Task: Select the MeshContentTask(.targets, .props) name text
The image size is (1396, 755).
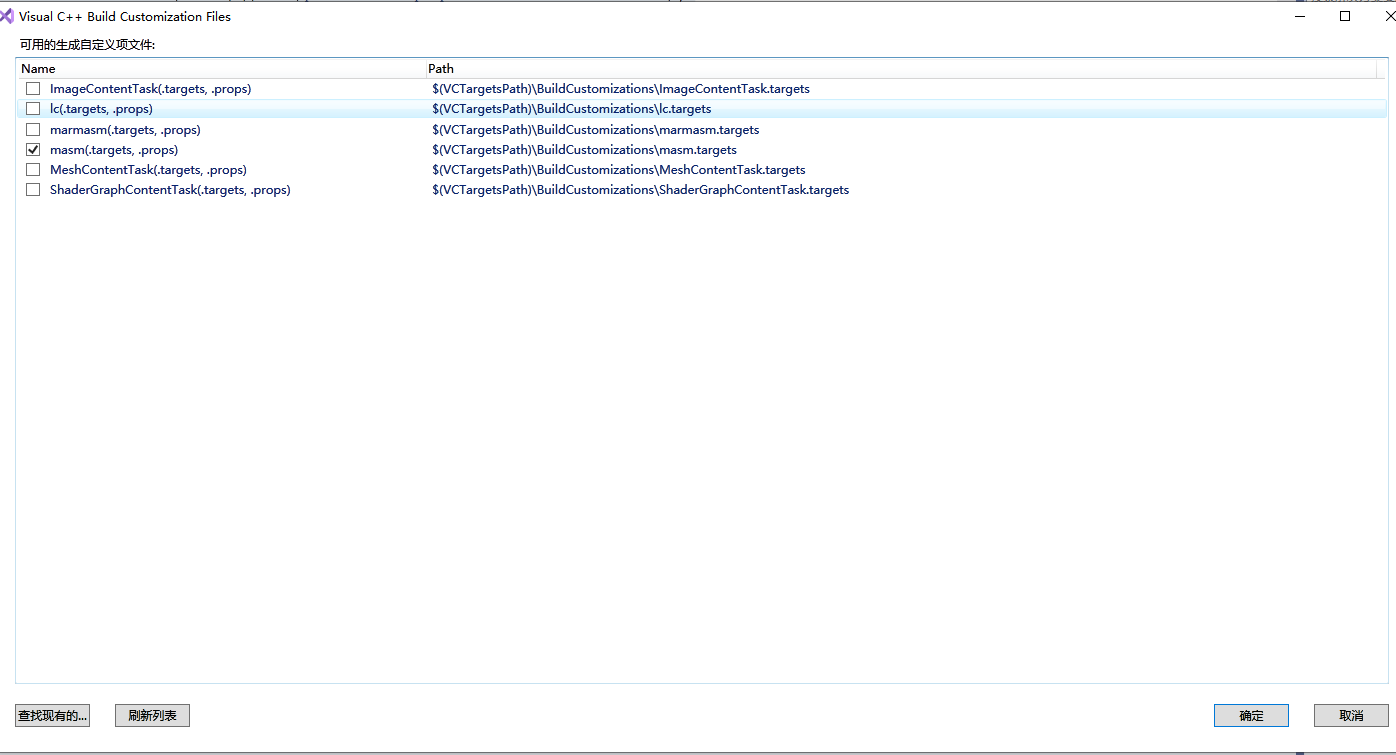Action: [148, 170]
